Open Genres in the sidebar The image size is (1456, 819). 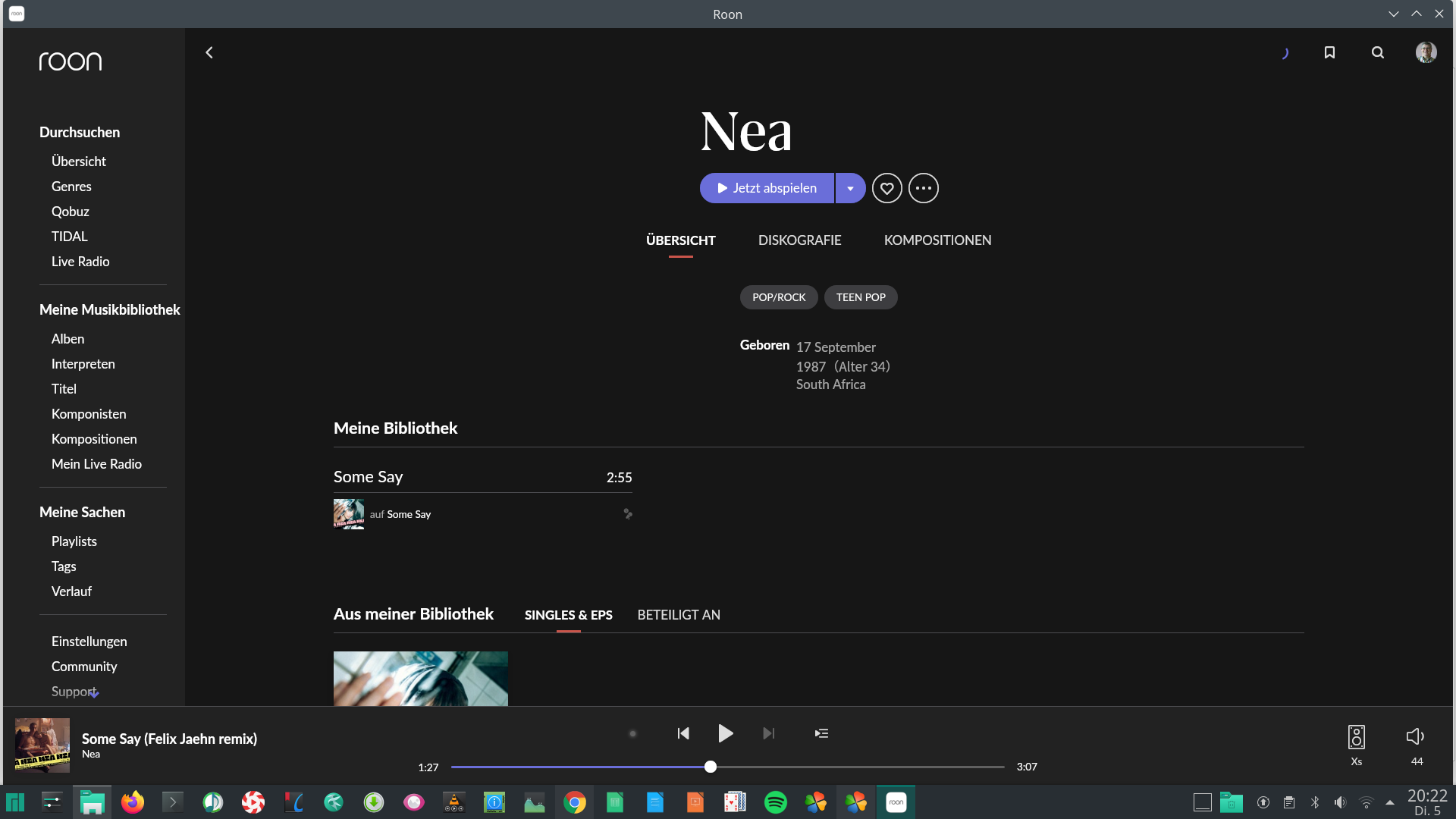[71, 187]
